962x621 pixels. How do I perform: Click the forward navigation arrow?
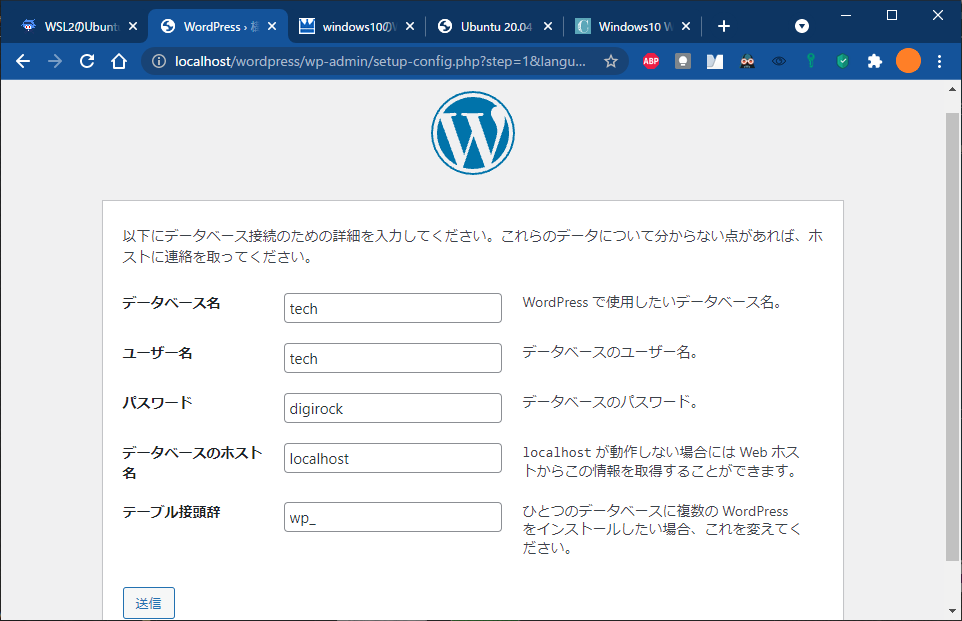coord(55,61)
